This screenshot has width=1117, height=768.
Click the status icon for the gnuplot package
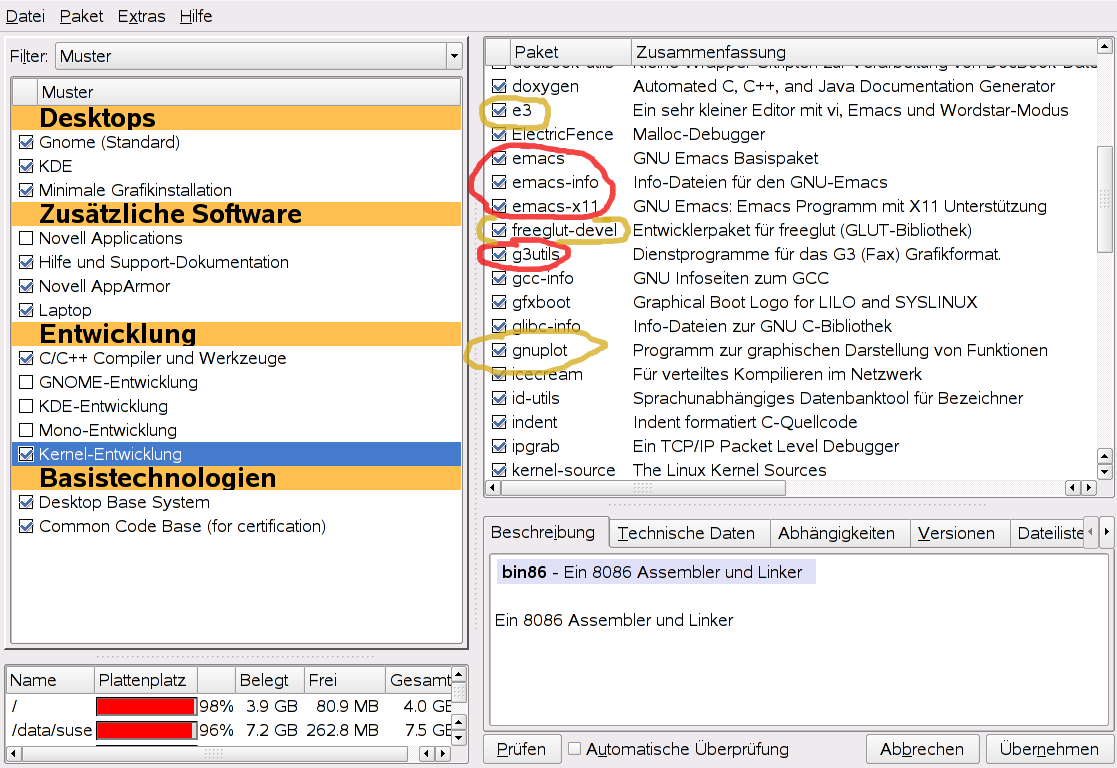[499, 350]
